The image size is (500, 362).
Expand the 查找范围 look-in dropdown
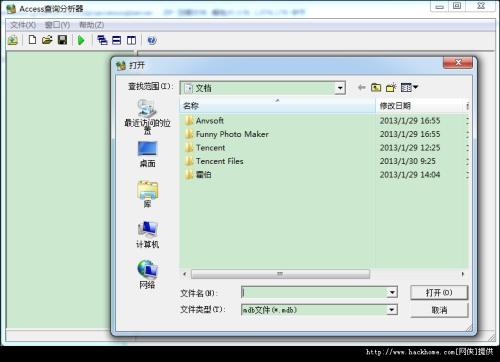[x=340, y=88]
